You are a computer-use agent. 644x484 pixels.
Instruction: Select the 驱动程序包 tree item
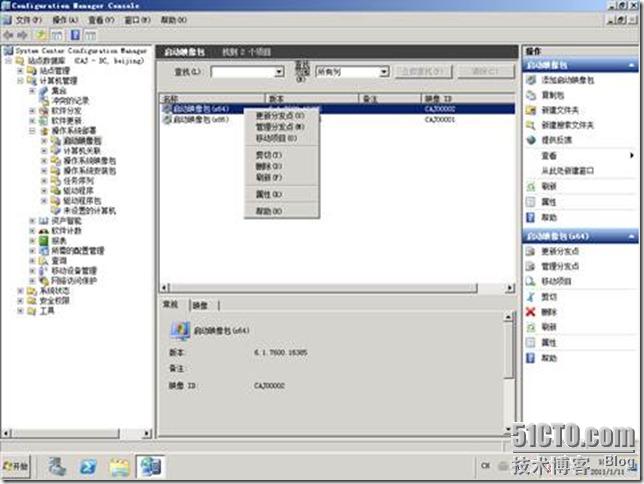82,201
